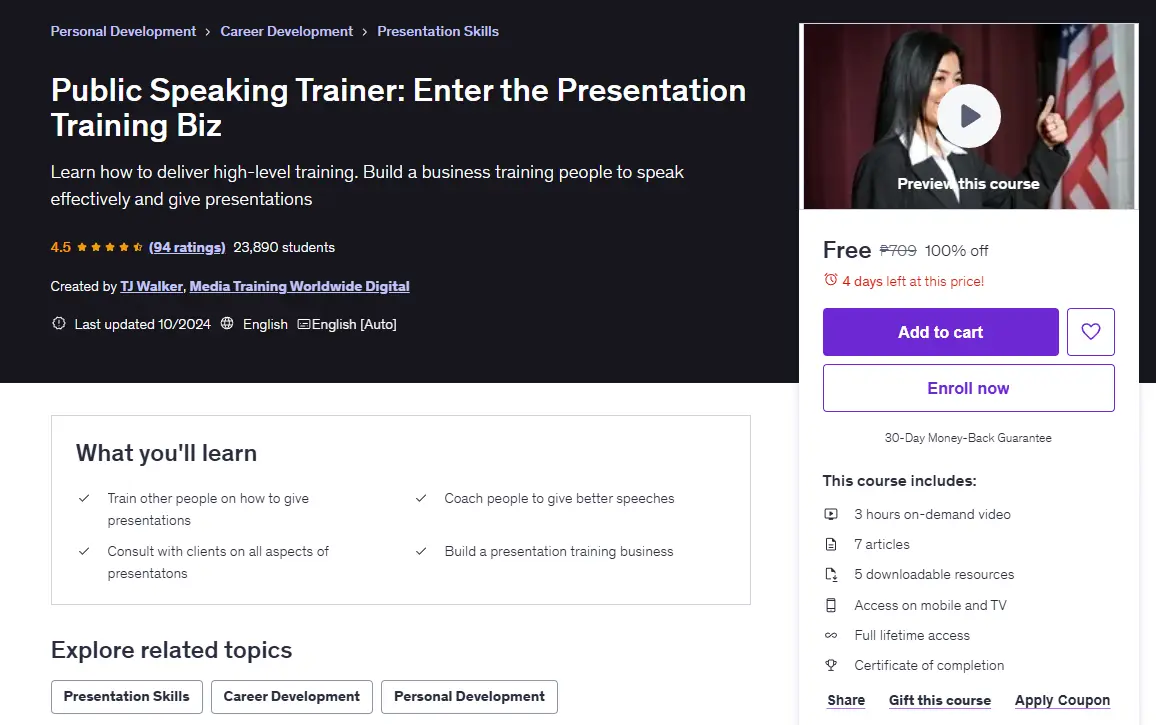Click 23,890 students text
Screen dimensions: 1156x725
[284, 247]
